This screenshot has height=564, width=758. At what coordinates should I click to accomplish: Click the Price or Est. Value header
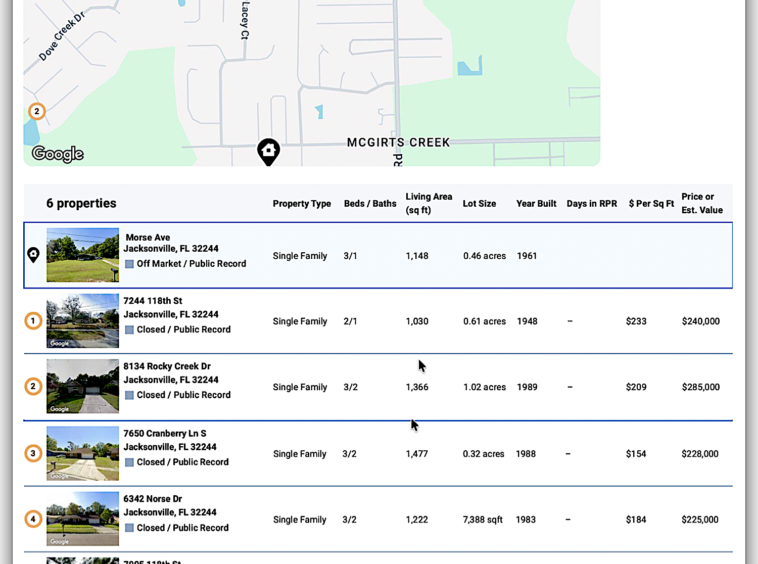click(x=702, y=203)
